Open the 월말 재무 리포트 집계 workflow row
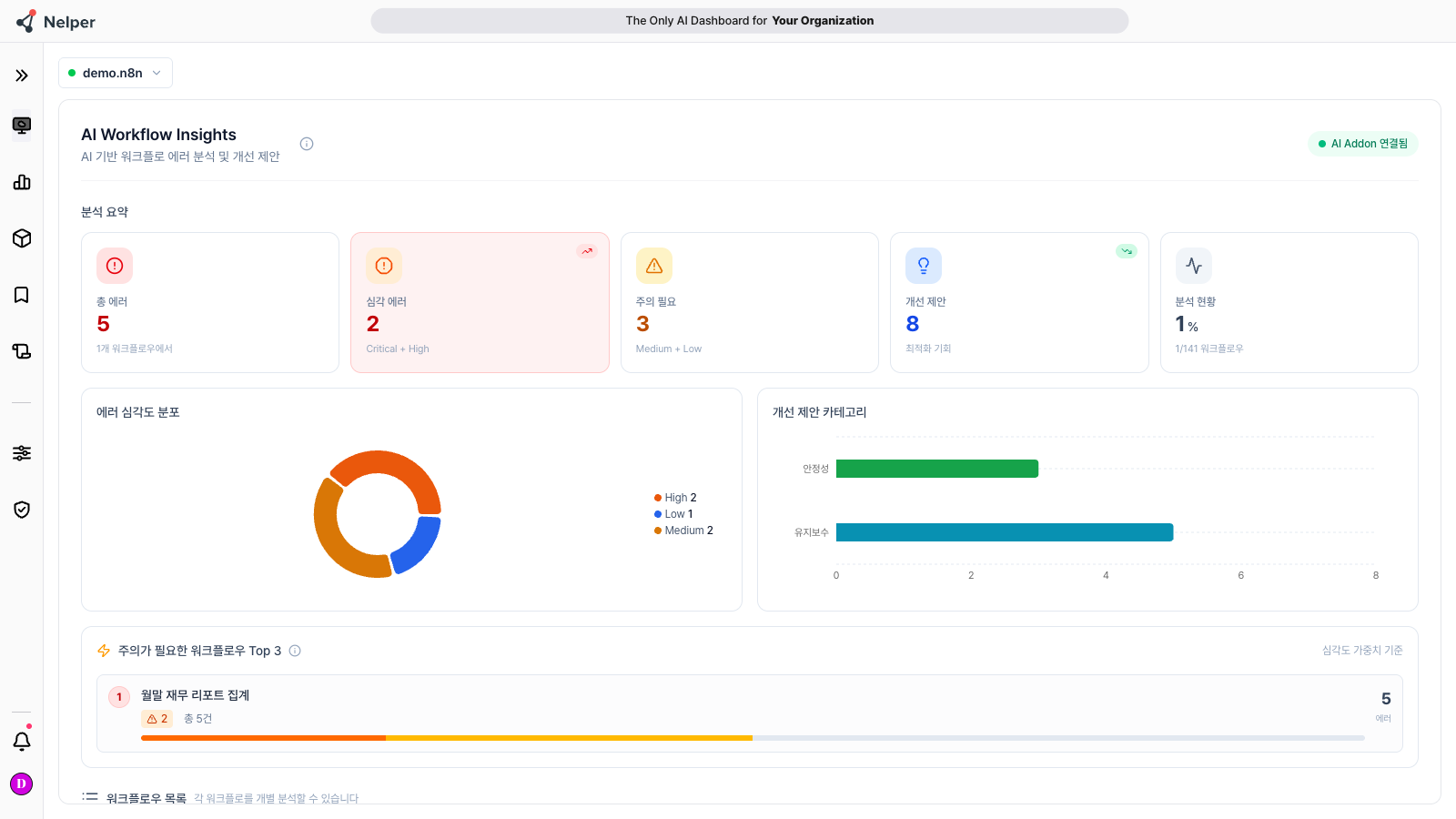The height and width of the screenshot is (819, 1456). pyautogui.click(x=750, y=713)
